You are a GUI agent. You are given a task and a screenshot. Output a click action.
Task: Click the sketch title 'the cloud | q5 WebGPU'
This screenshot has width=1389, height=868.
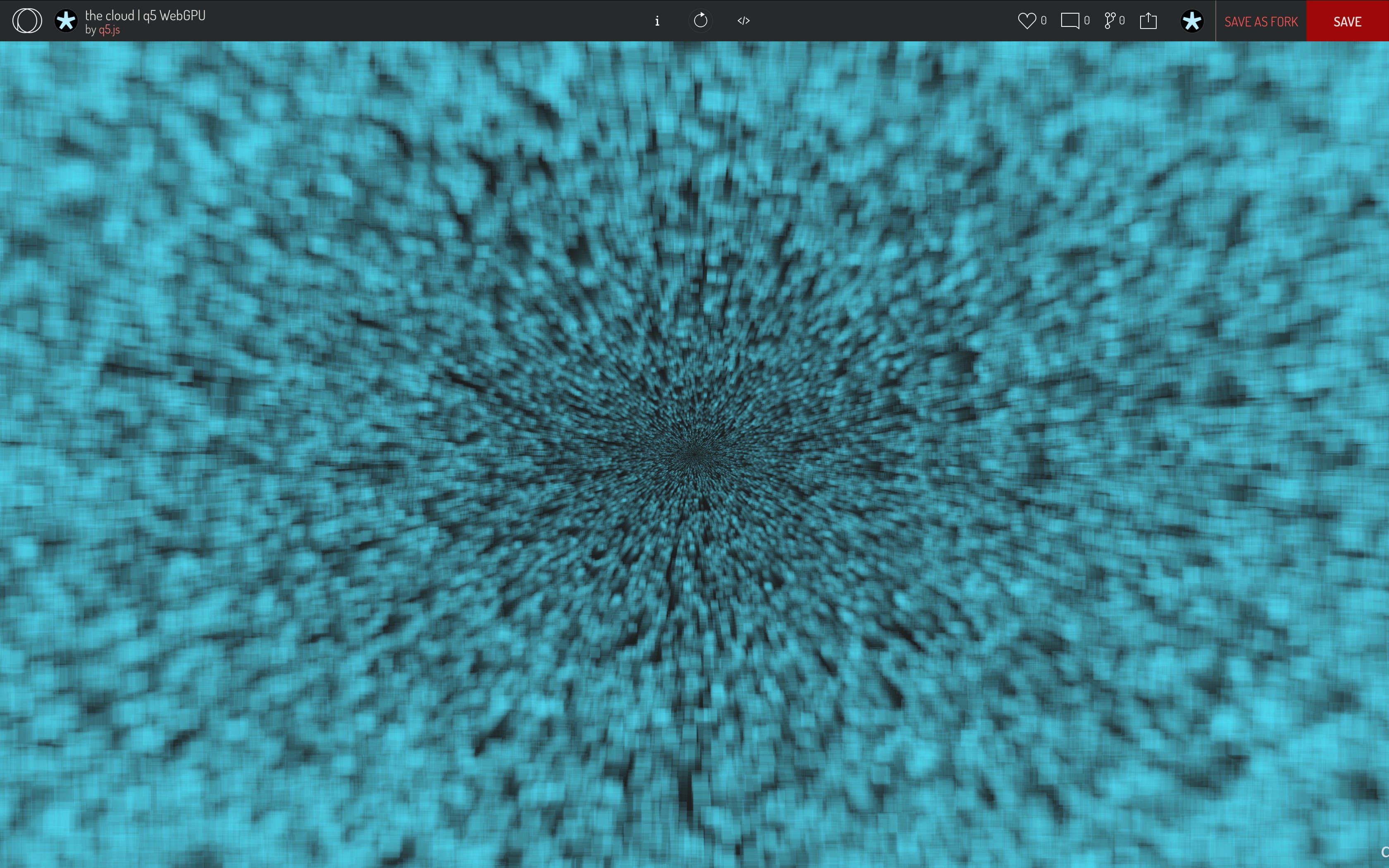coord(145,15)
